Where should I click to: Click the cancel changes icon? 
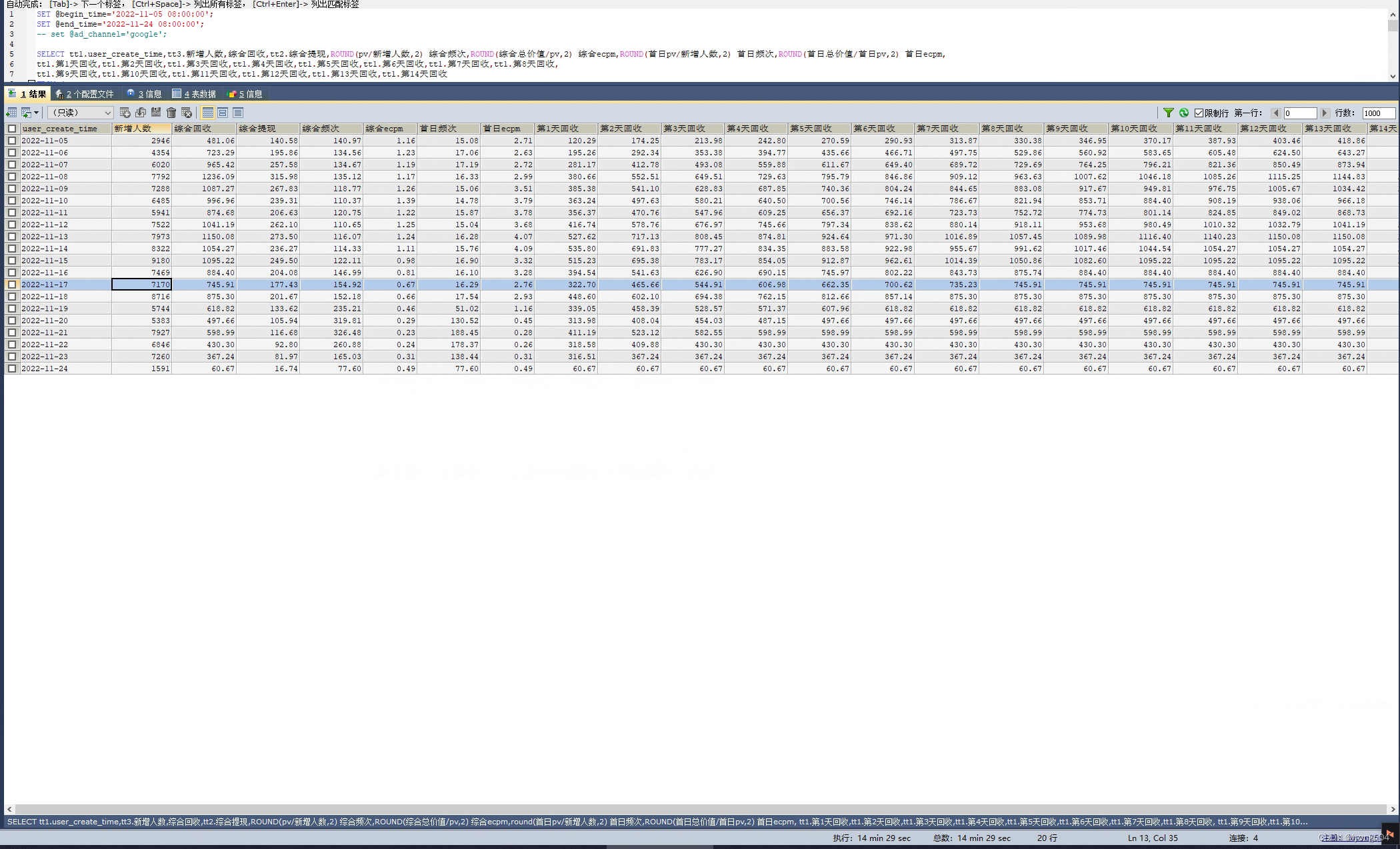click(187, 113)
